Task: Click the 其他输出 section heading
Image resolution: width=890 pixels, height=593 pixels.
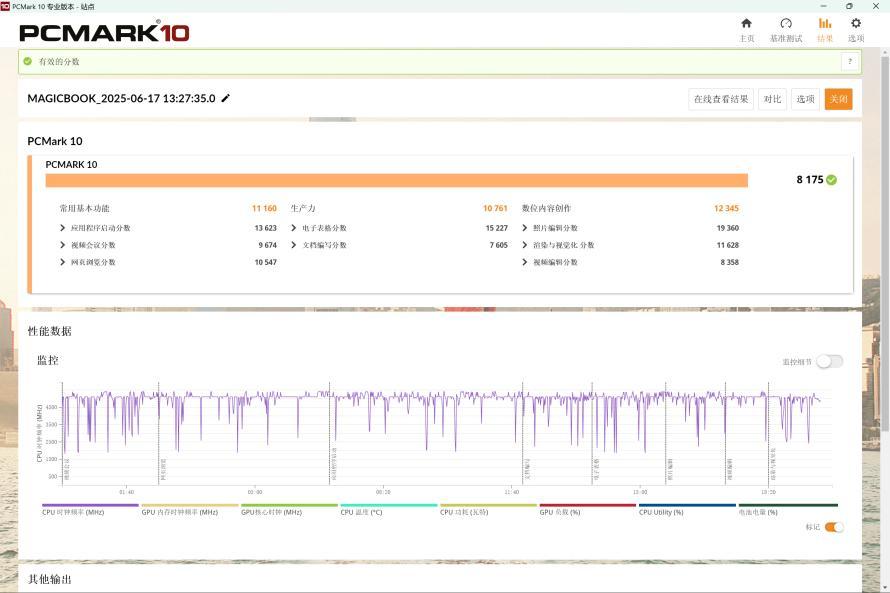Action: click(49, 579)
